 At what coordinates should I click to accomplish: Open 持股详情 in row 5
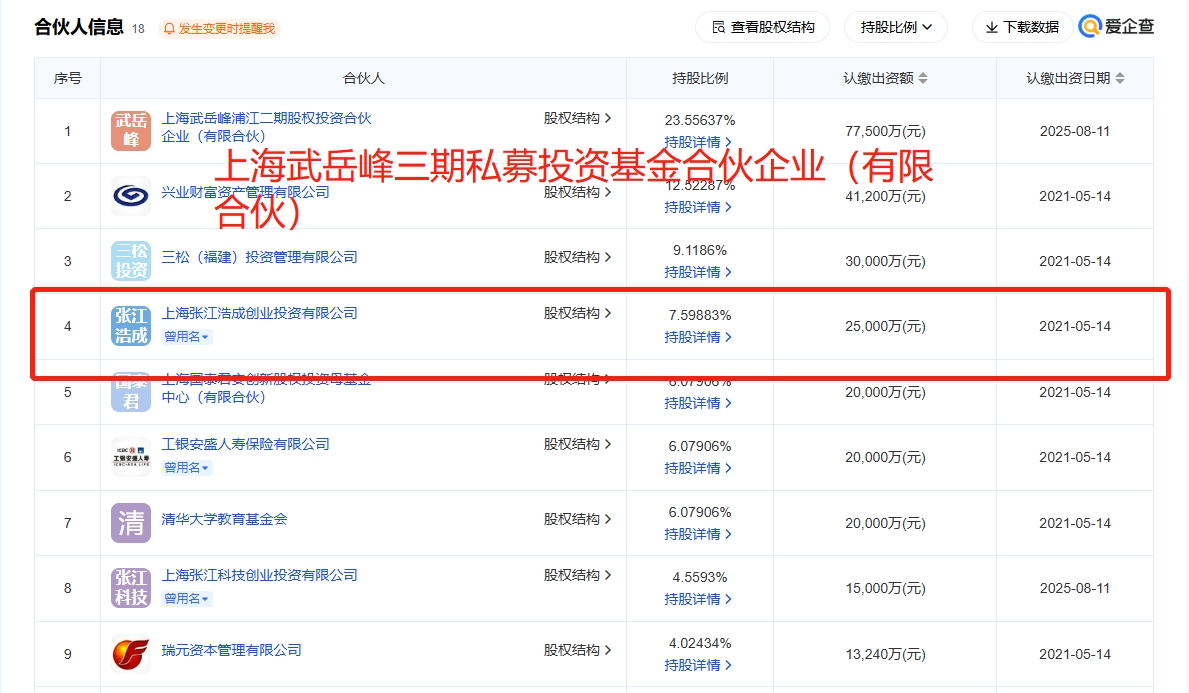(x=698, y=403)
